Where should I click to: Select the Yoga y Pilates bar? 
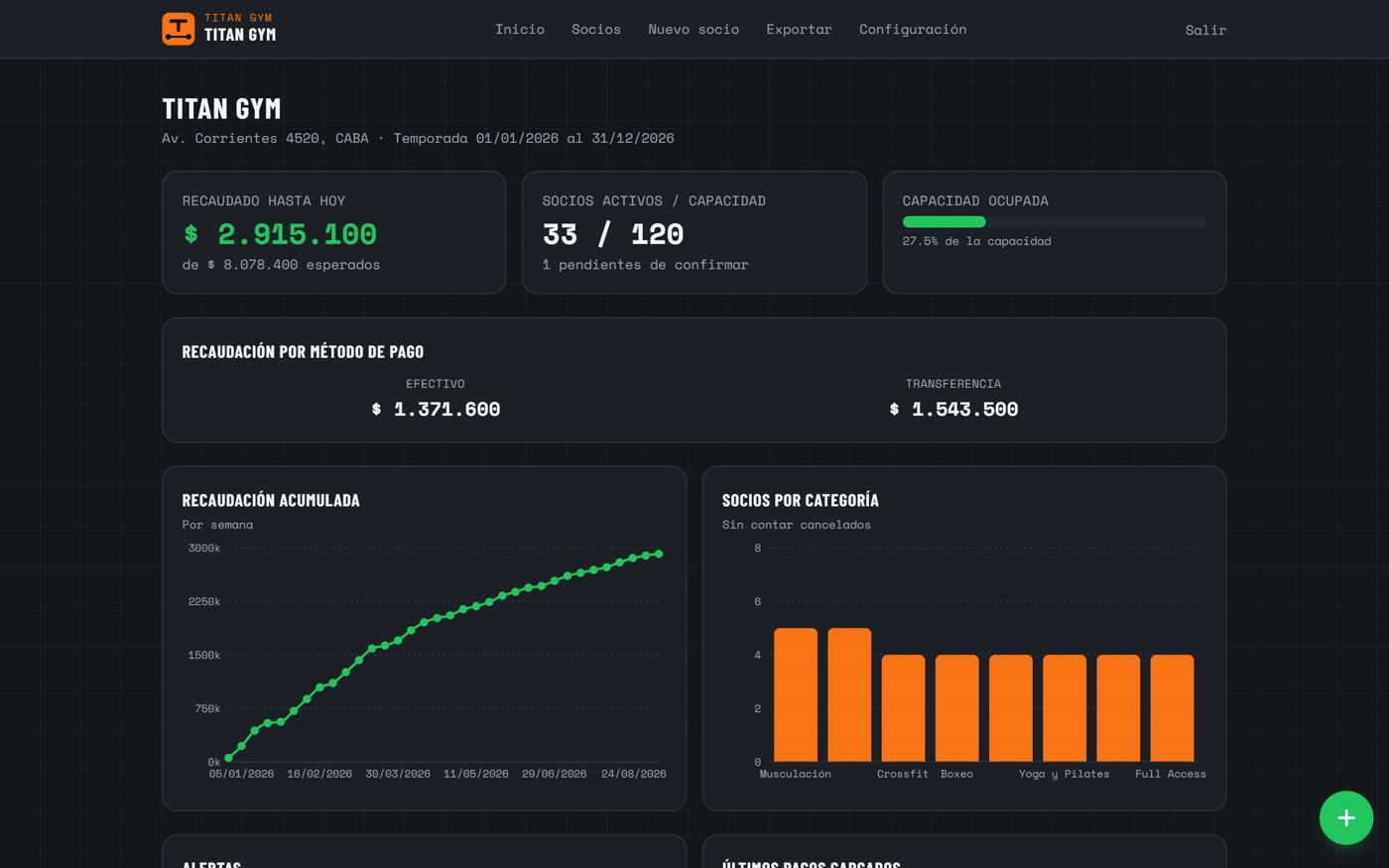[1065, 708]
